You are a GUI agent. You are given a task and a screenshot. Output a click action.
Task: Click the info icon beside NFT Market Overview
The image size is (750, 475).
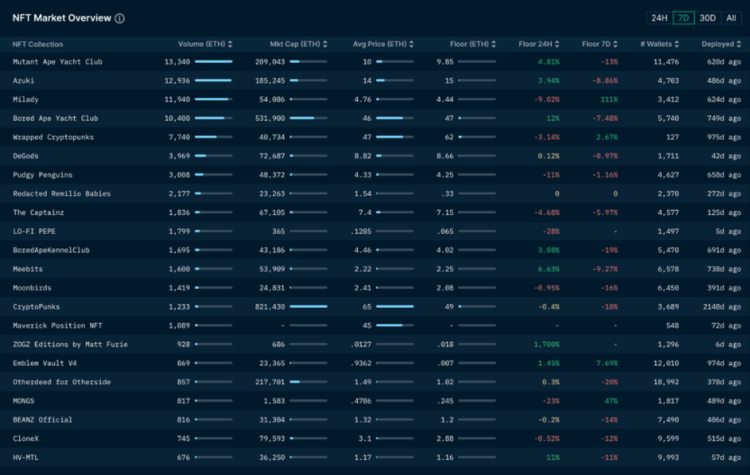[120, 19]
